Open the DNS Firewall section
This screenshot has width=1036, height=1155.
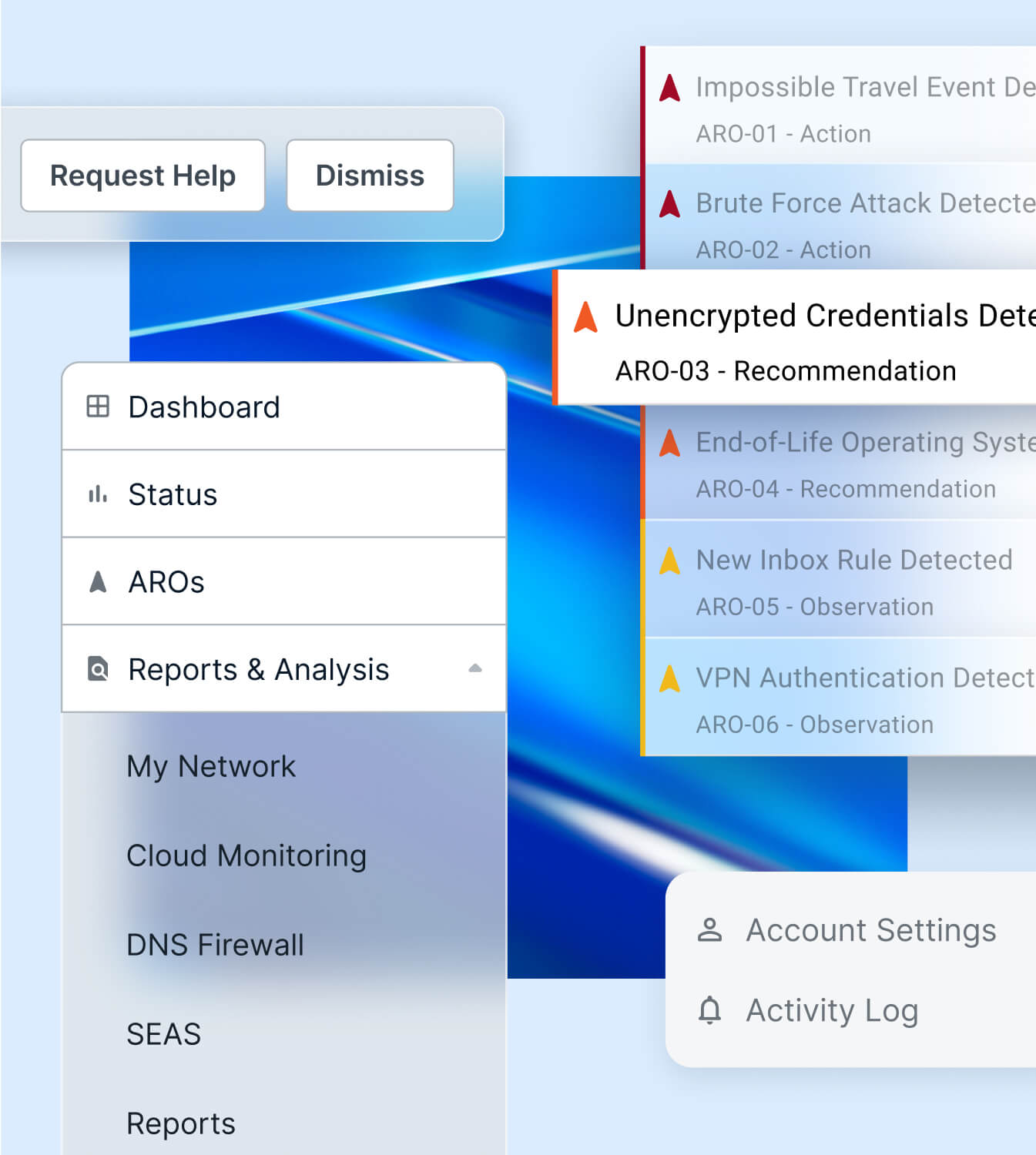pyautogui.click(x=215, y=945)
